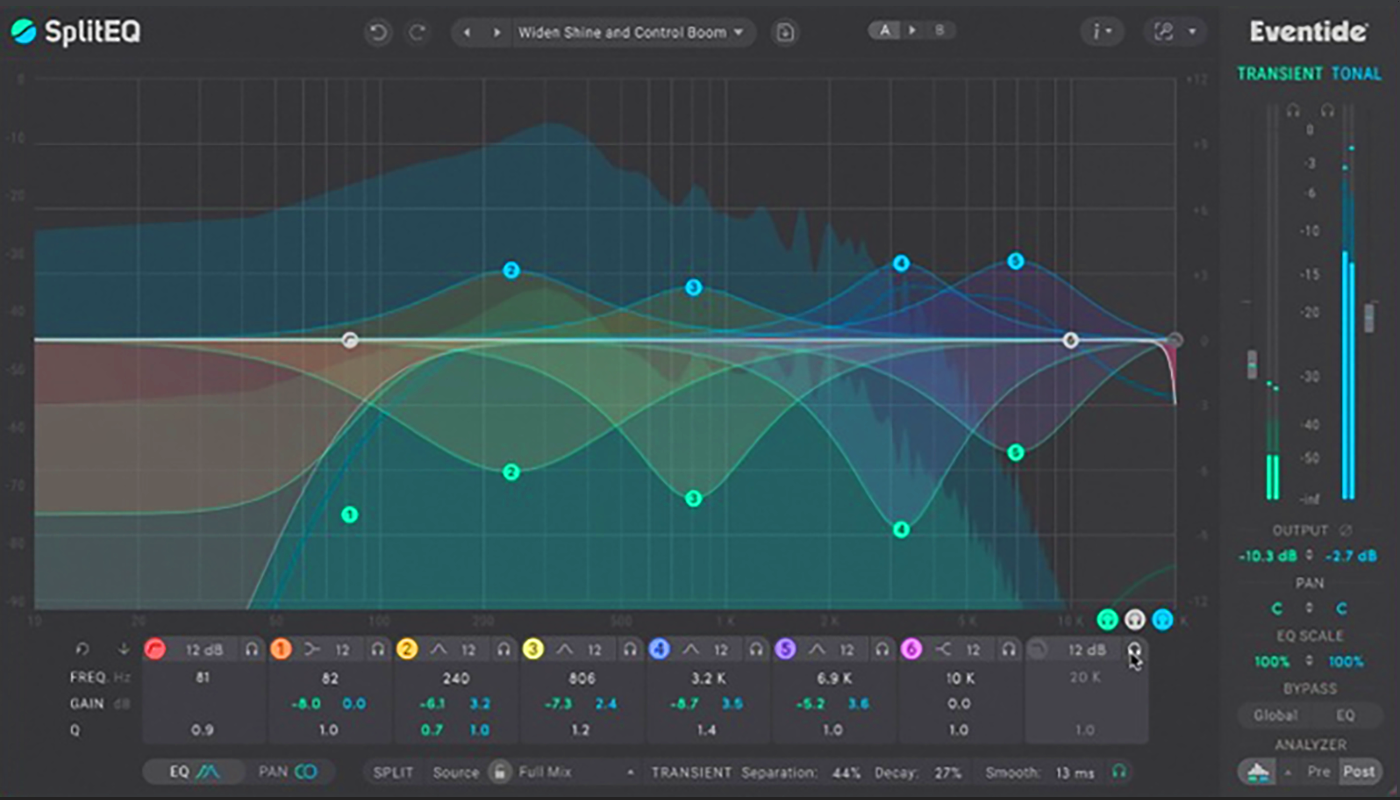Open band 2 peak shape selector

pos(438,650)
